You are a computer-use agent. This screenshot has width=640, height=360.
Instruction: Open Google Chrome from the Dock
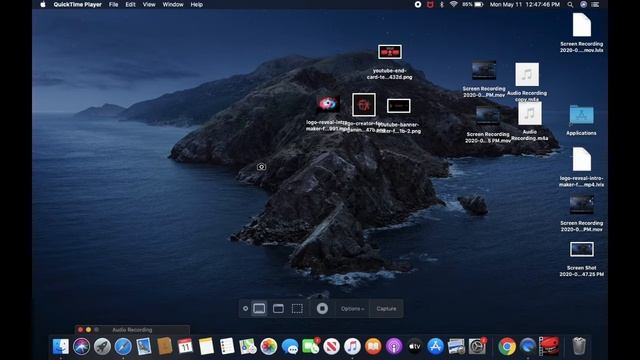coord(507,347)
